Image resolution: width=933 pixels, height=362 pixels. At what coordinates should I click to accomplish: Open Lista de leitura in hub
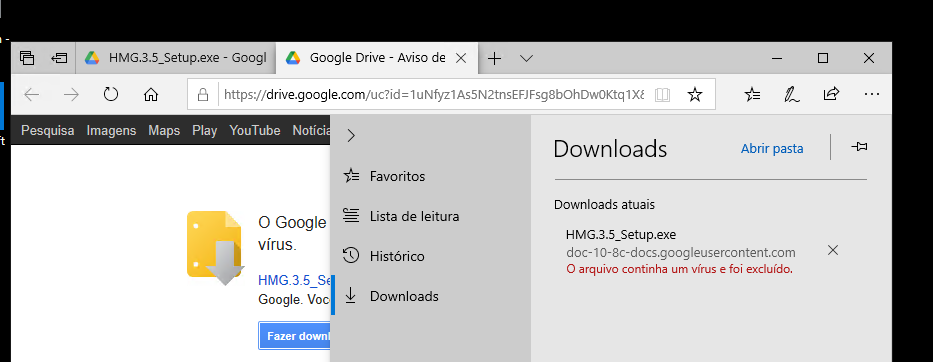[x=431, y=216]
